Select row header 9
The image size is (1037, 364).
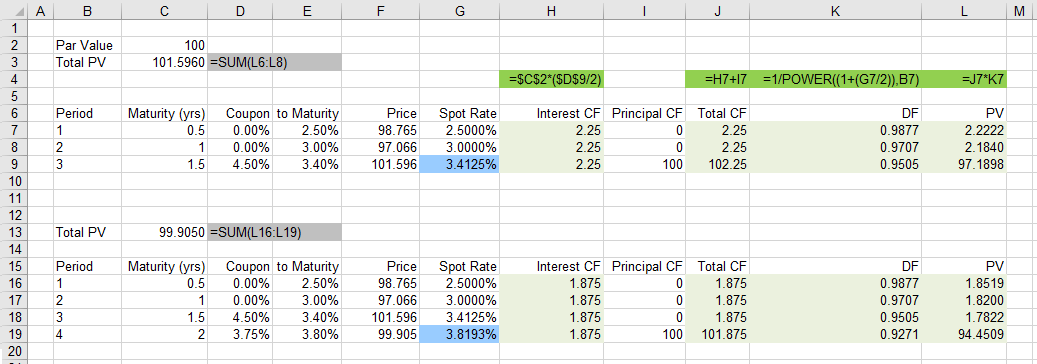pos(15,164)
